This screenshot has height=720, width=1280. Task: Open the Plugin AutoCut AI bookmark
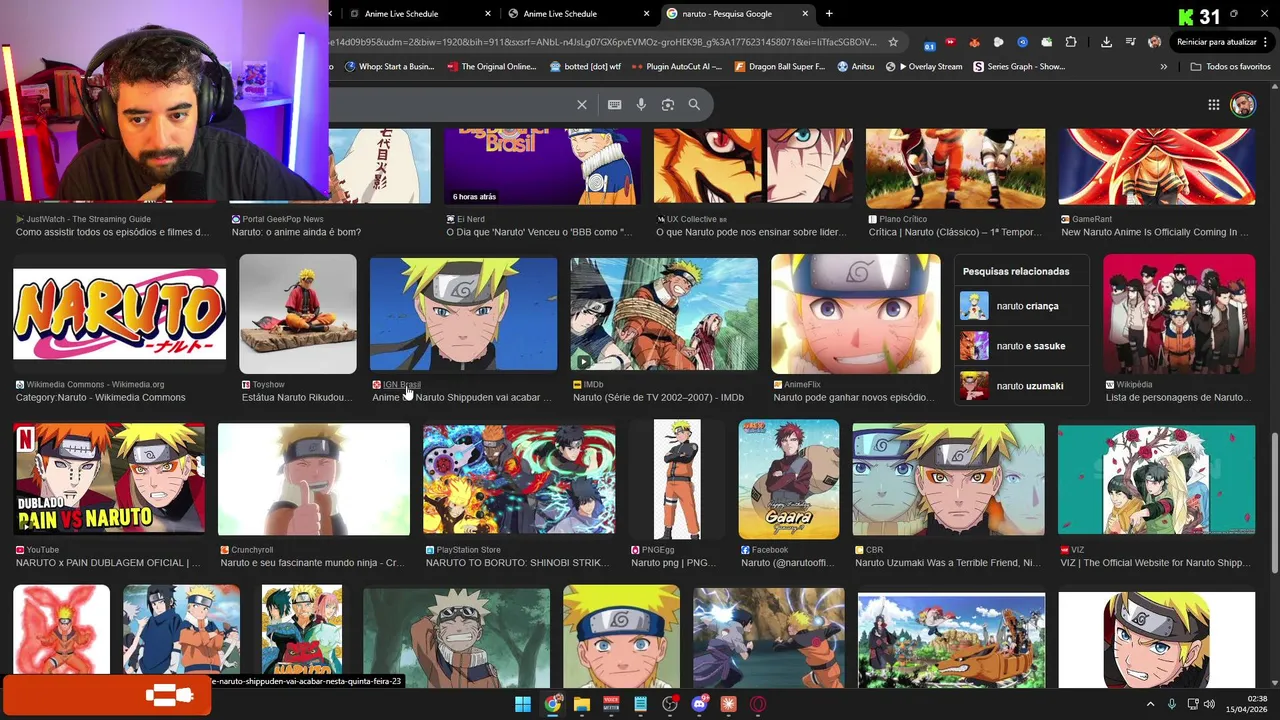677,67
